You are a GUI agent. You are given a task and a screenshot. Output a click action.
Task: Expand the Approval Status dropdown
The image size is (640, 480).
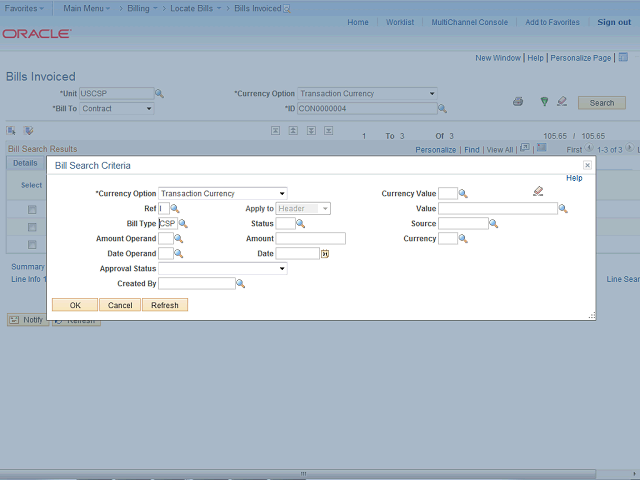[222, 269]
